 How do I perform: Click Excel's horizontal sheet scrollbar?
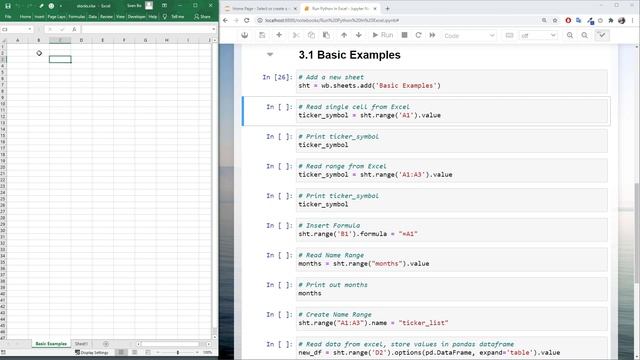pyautogui.click(x=170, y=344)
